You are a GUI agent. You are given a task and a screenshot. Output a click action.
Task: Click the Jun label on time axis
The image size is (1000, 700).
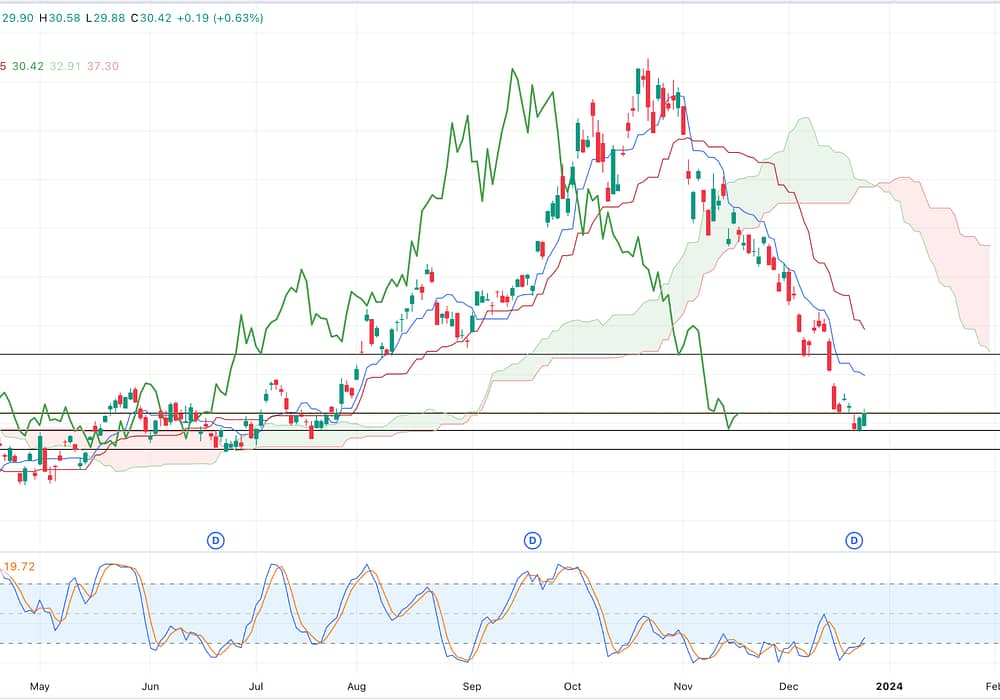click(150, 686)
